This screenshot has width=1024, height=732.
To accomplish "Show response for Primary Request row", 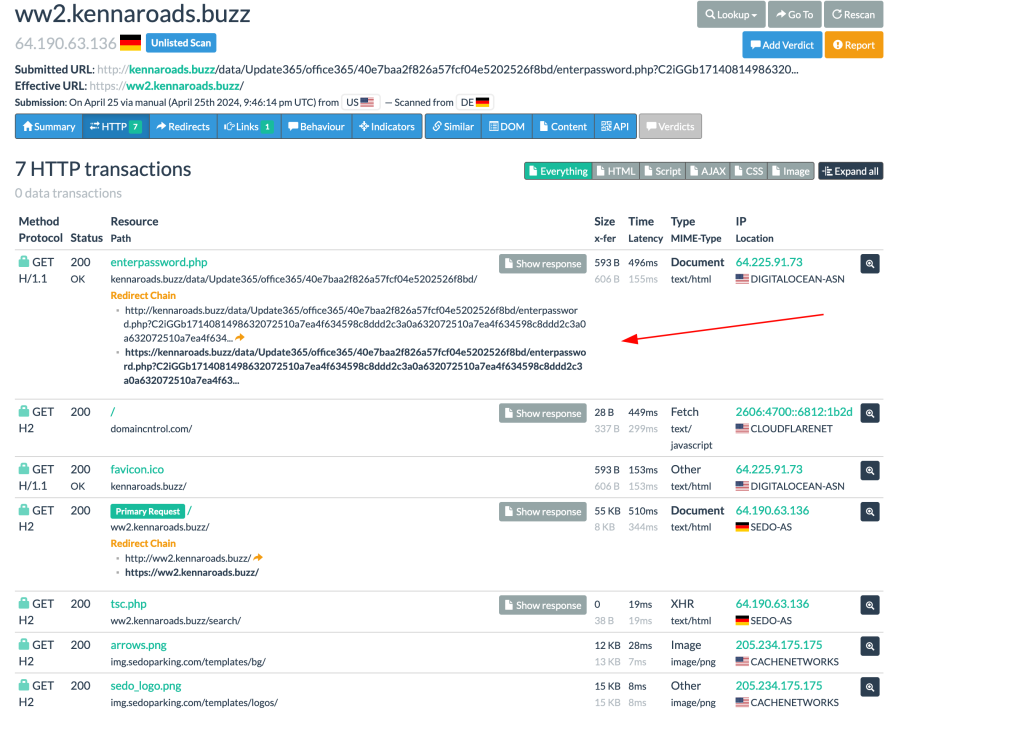I will (543, 512).
